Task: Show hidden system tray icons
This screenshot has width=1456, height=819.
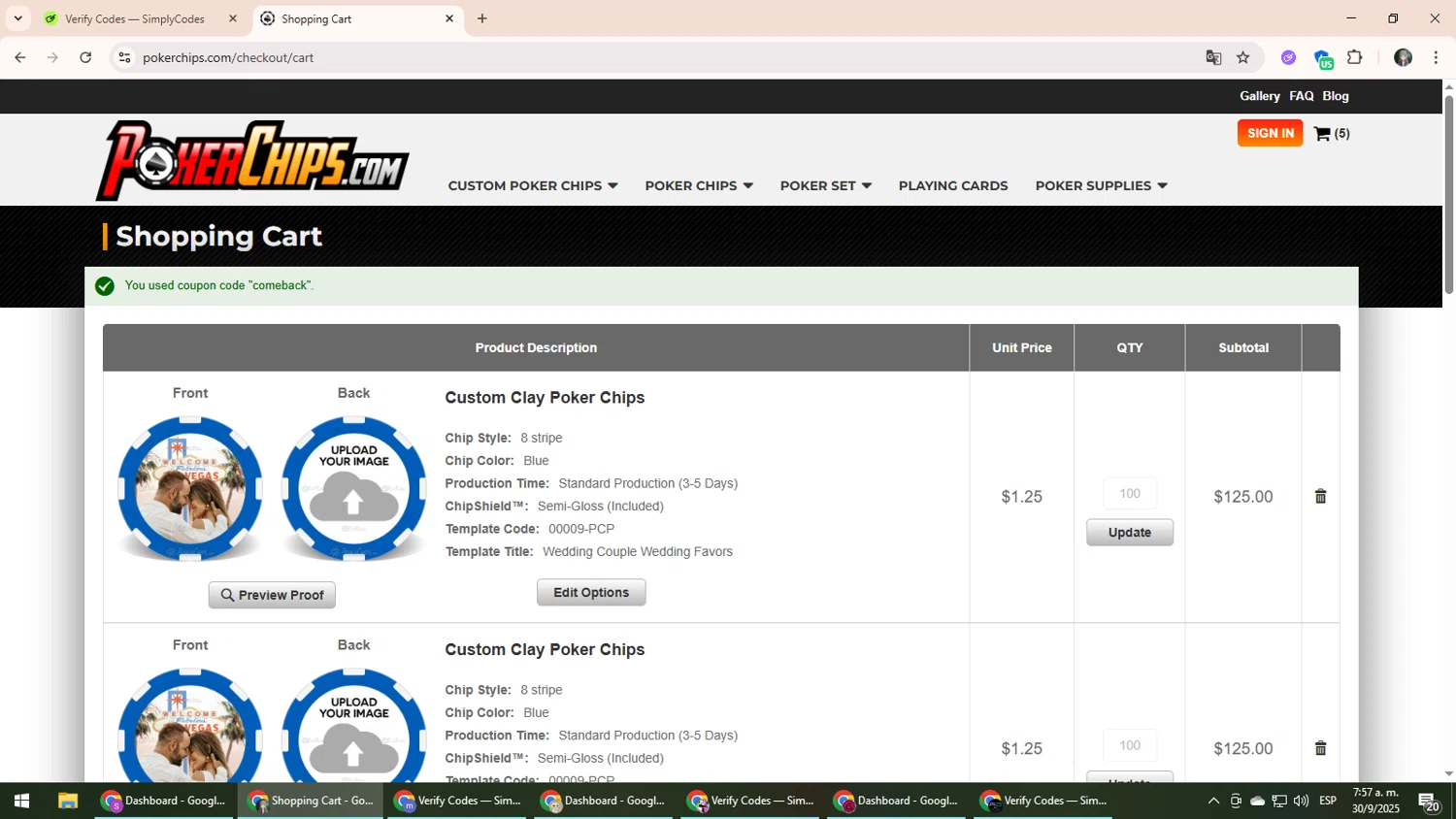Action: (1213, 801)
